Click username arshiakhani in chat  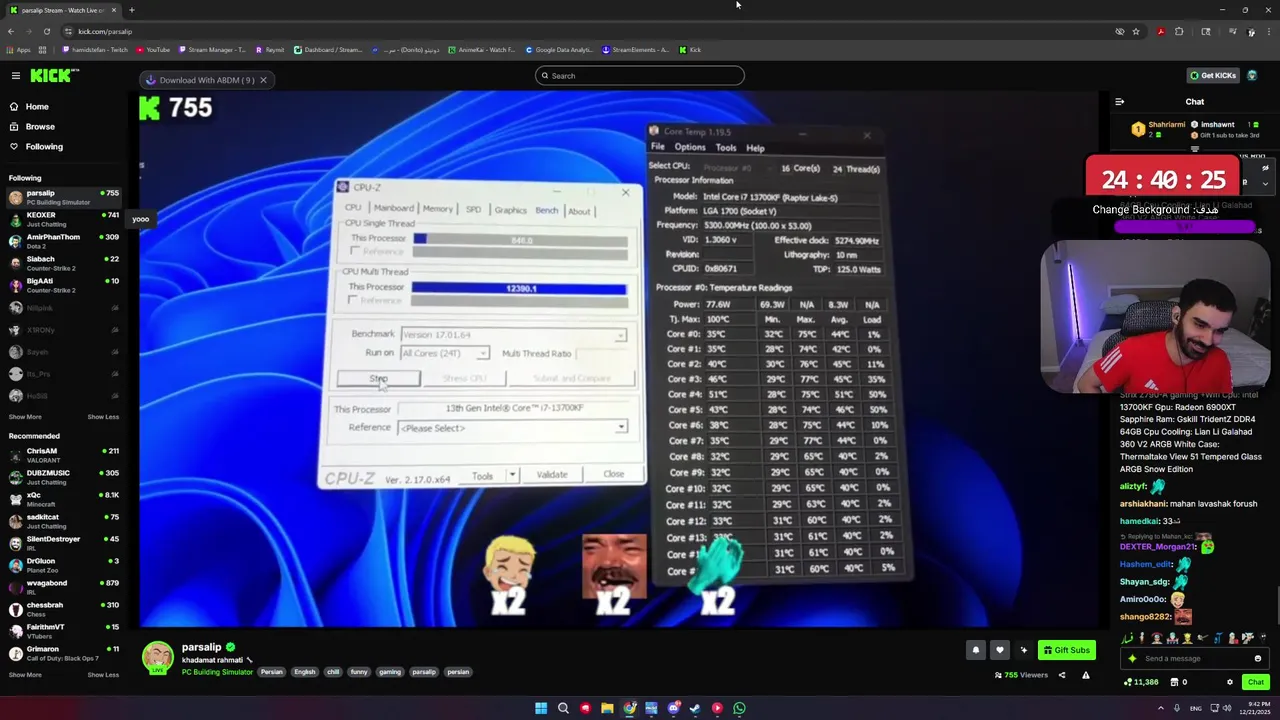[1143, 504]
